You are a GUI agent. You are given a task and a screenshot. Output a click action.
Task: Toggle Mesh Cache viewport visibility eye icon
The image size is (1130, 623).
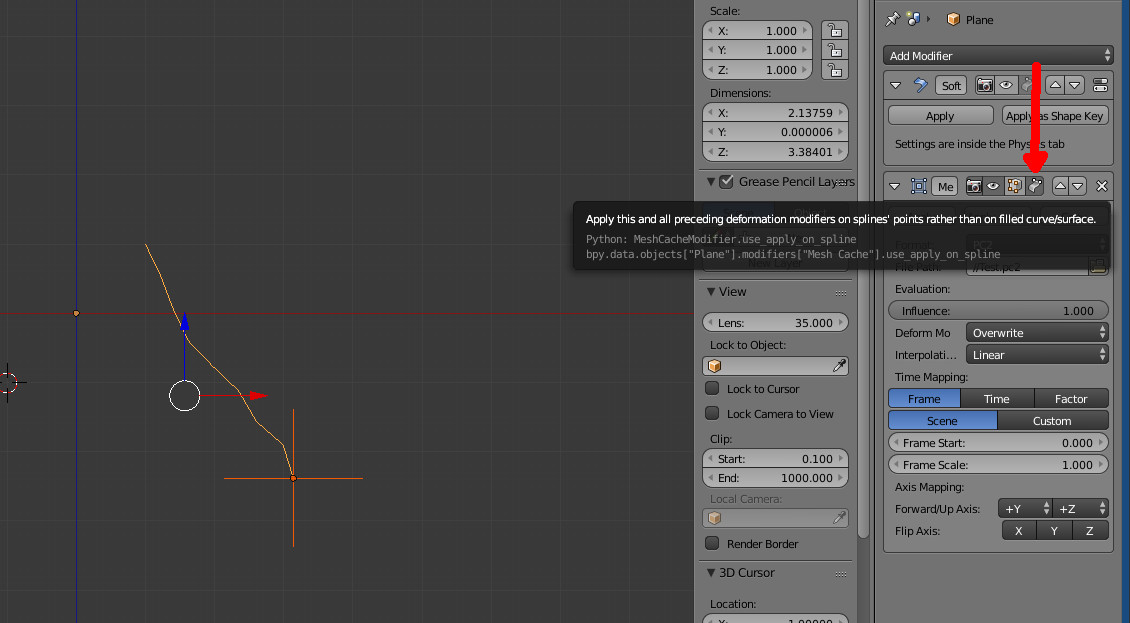click(x=992, y=186)
